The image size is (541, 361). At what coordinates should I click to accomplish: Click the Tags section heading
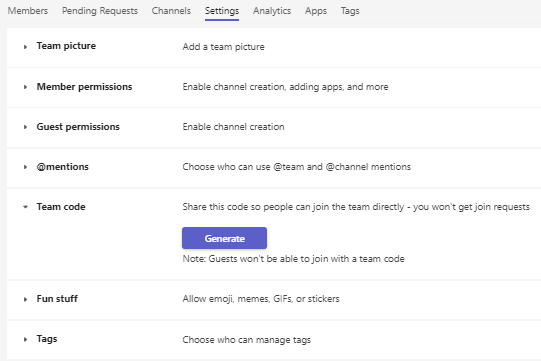pos(47,339)
